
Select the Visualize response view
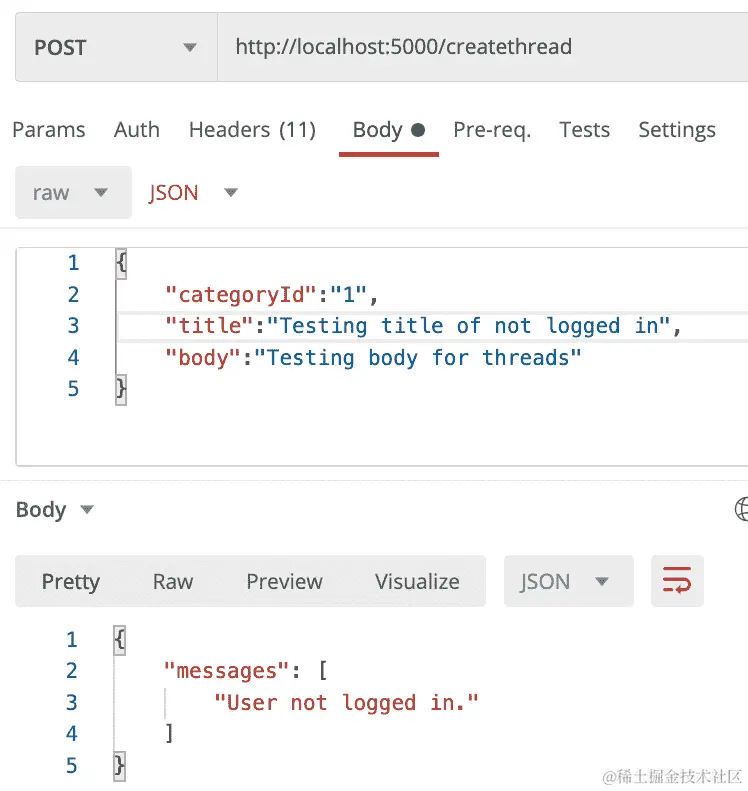(417, 581)
